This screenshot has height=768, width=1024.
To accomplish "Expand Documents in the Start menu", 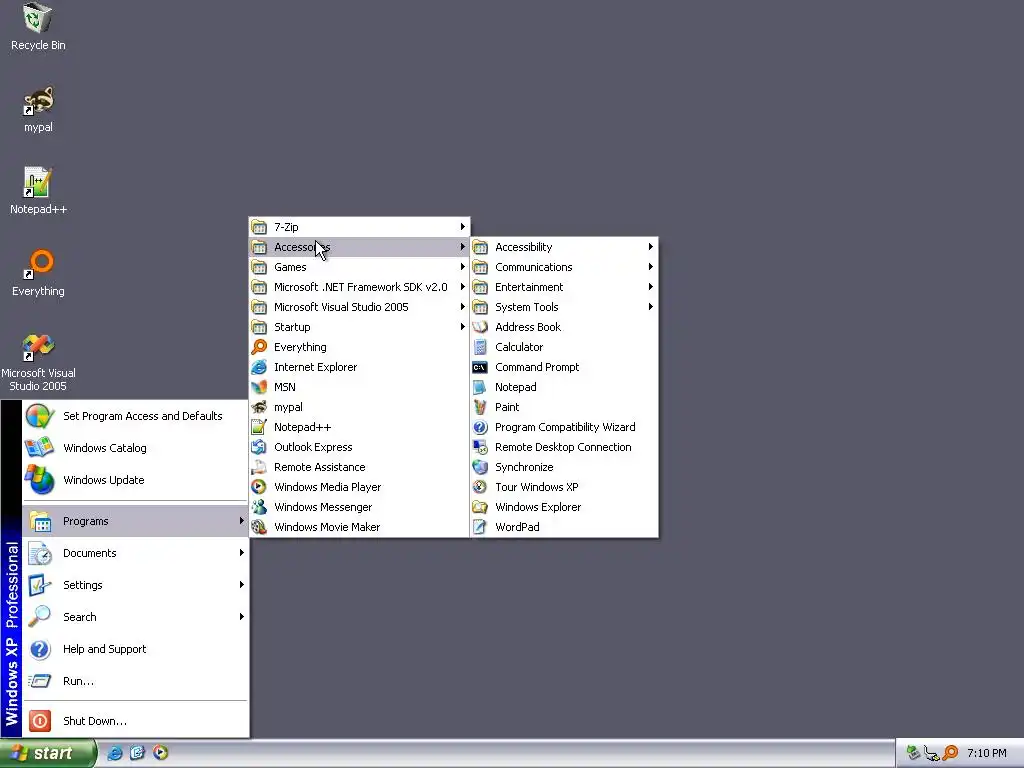I will point(135,553).
